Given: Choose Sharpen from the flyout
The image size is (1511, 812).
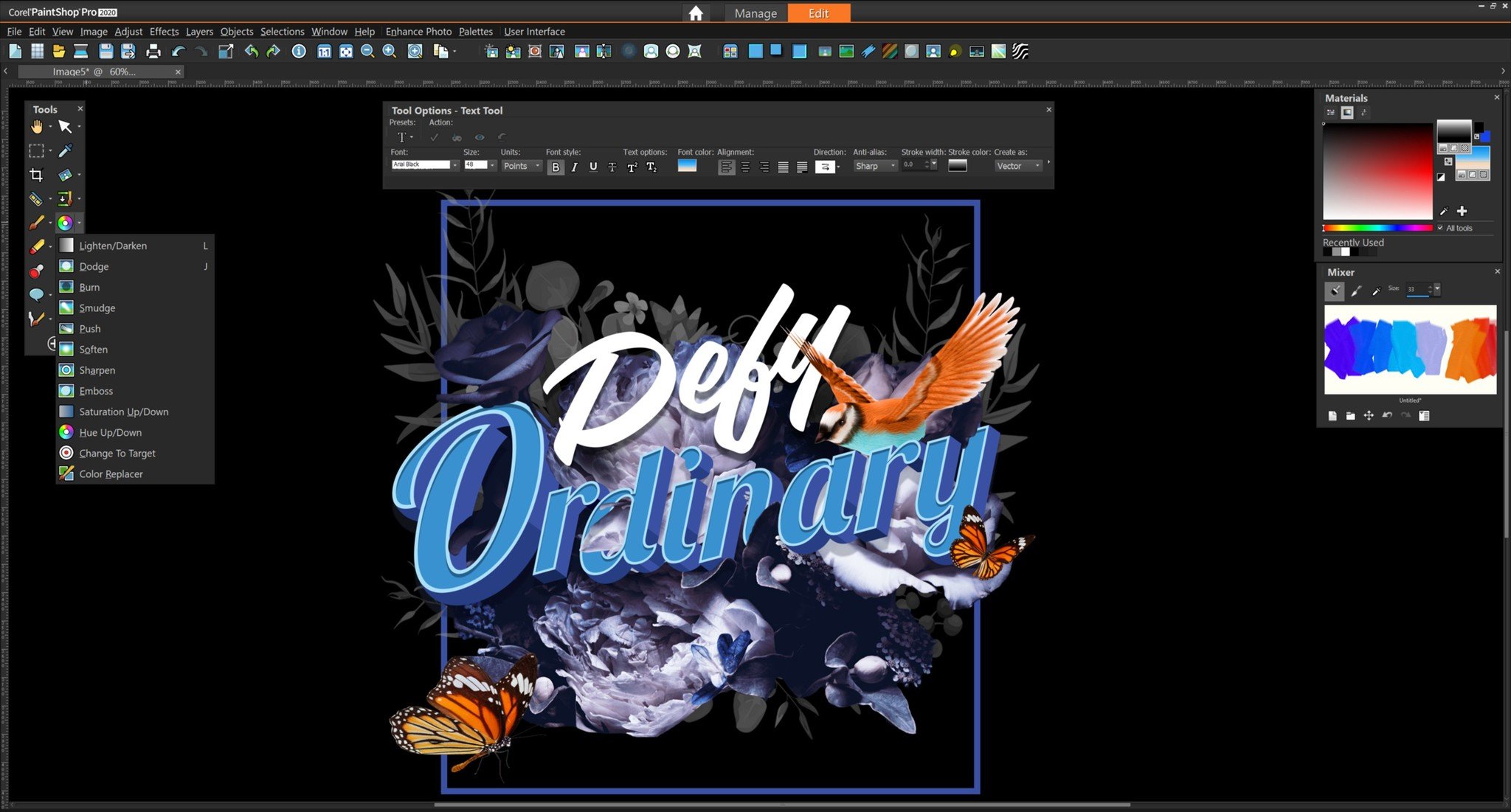Looking at the screenshot, I should pyautogui.click(x=135, y=370).
